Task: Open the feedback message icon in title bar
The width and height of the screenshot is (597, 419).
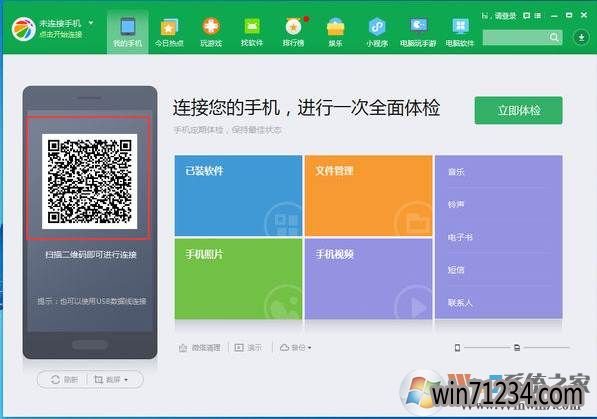Action: click(527, 16)
